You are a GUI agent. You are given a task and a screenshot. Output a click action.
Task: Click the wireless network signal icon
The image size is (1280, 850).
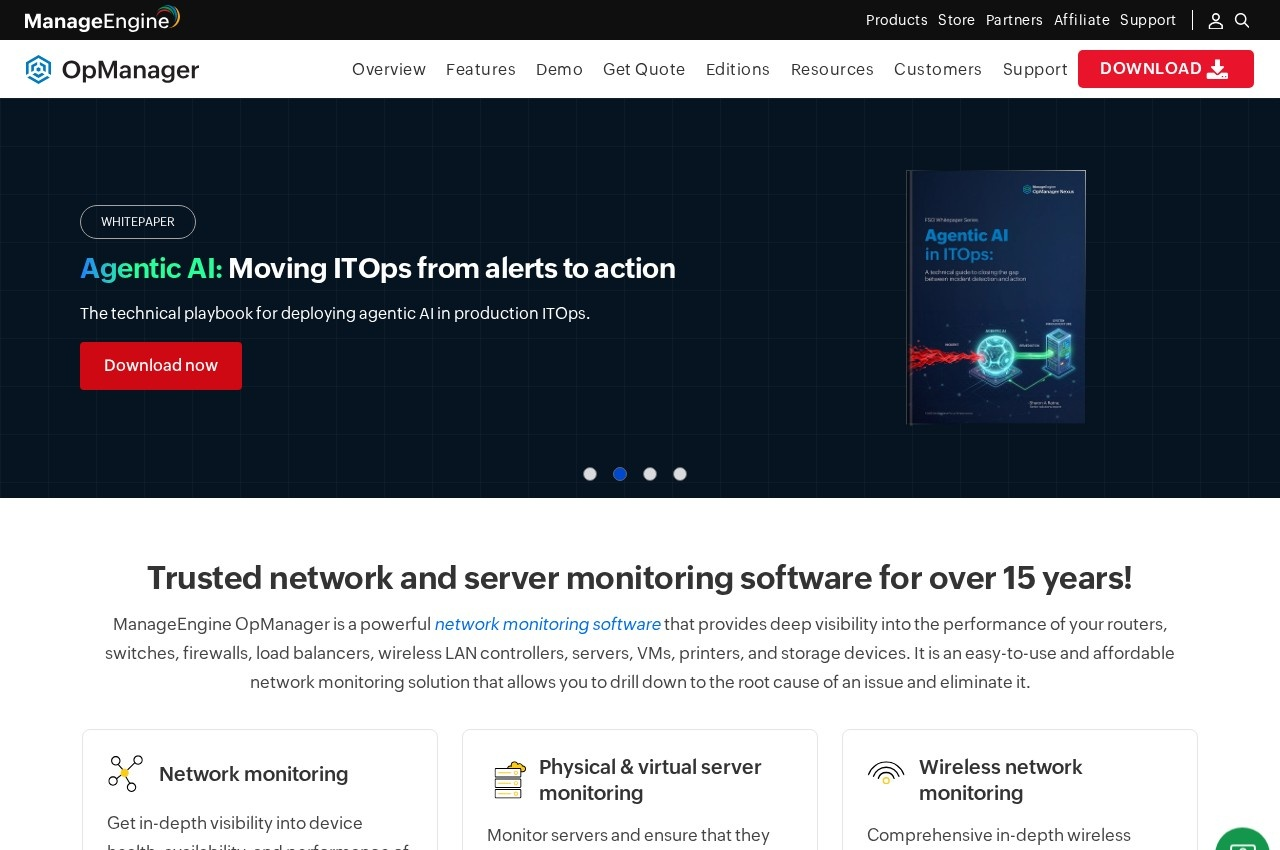coord(886,773)
